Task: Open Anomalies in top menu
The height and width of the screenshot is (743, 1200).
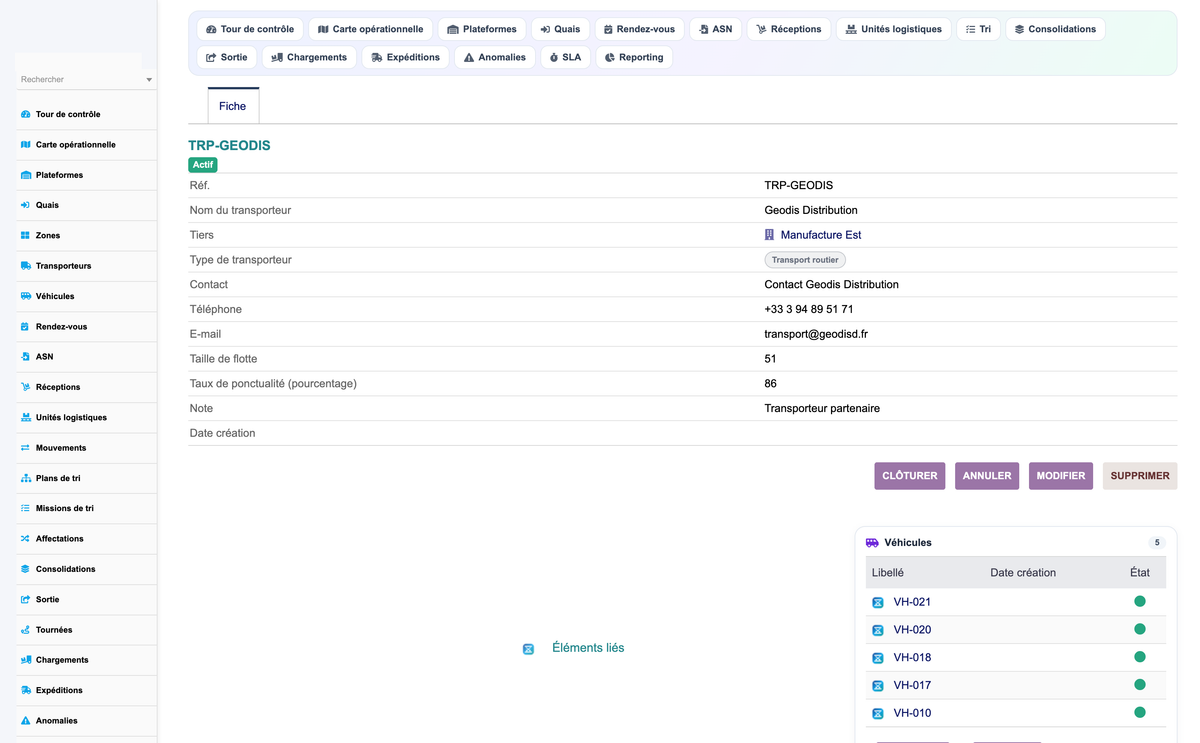Action: [495, 57]
